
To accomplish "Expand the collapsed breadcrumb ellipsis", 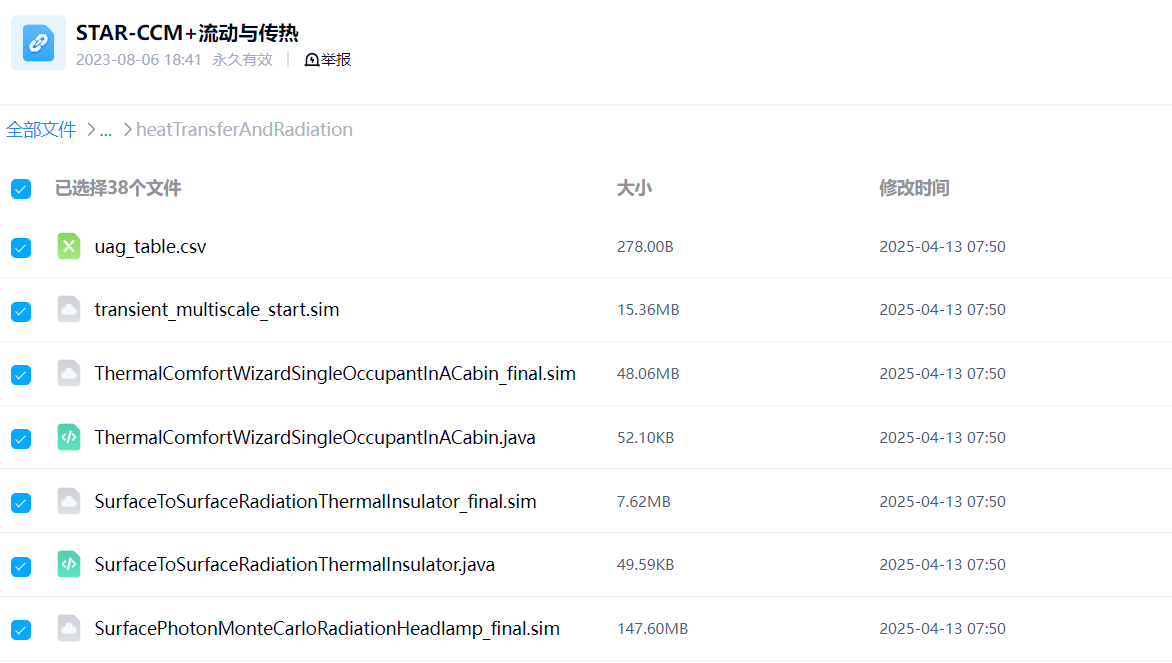I will (x=106, y=130).
